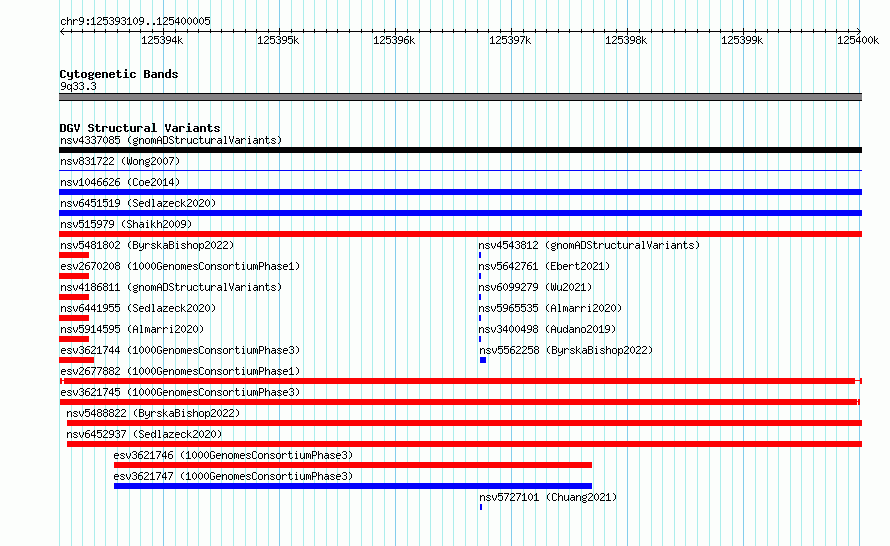This screenshot has height=546, width=890.
Task: Open variant nsv5727101 (Chuang2021)
Action: pyautogui.click(x=548, y=497)
